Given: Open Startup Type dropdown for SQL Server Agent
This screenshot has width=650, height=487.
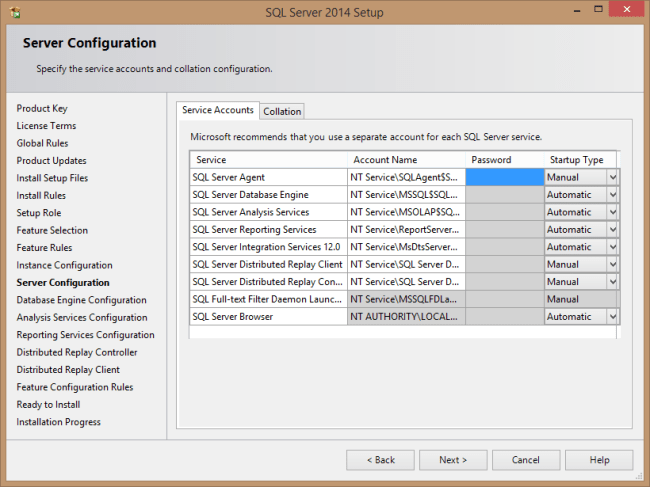Looking at the screenshot, I should [612, 177].
